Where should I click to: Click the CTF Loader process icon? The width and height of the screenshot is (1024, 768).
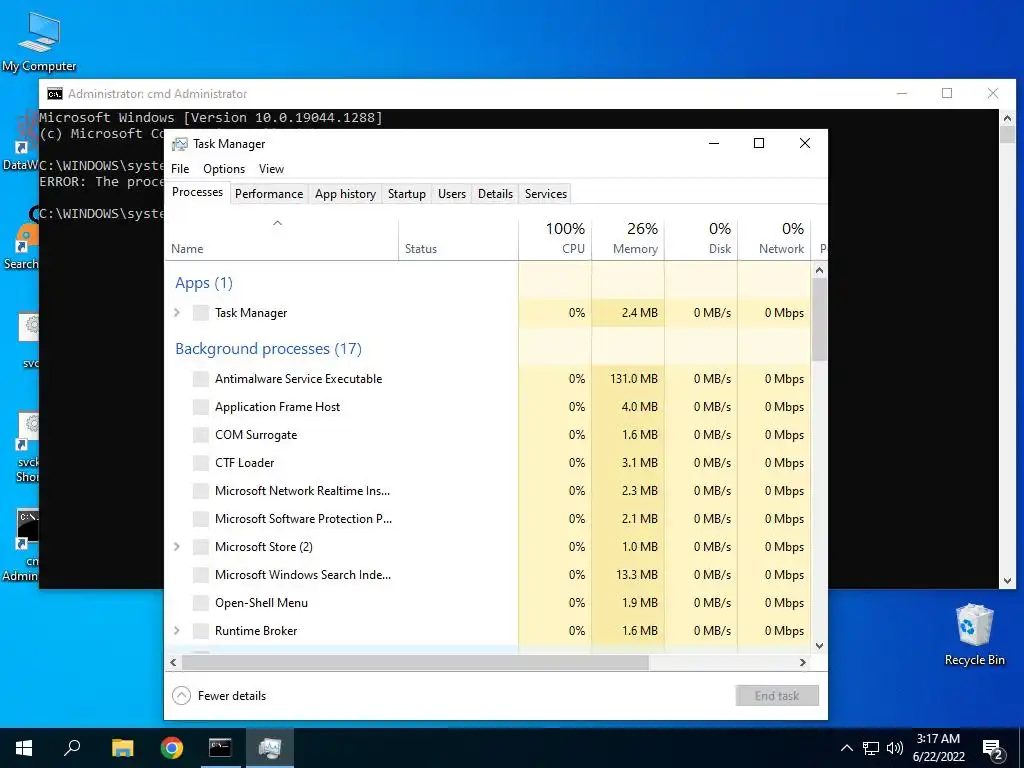tap(201, 463)
